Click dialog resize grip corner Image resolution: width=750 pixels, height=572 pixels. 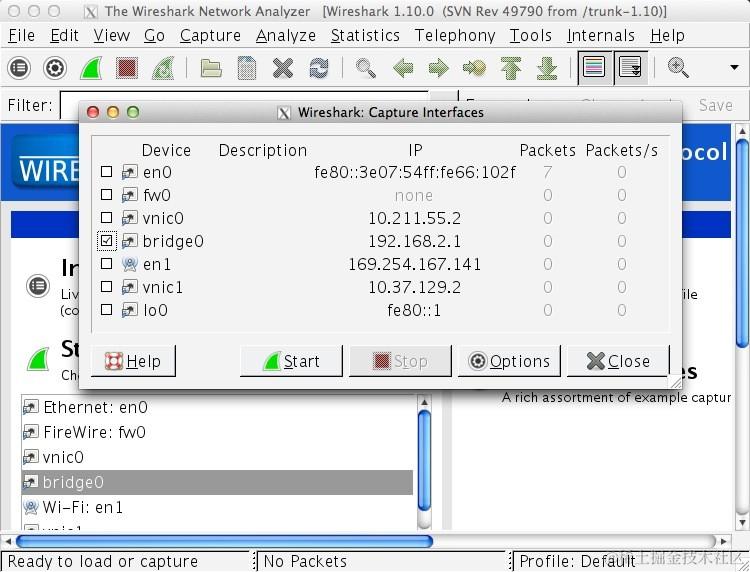pos(676,382)
